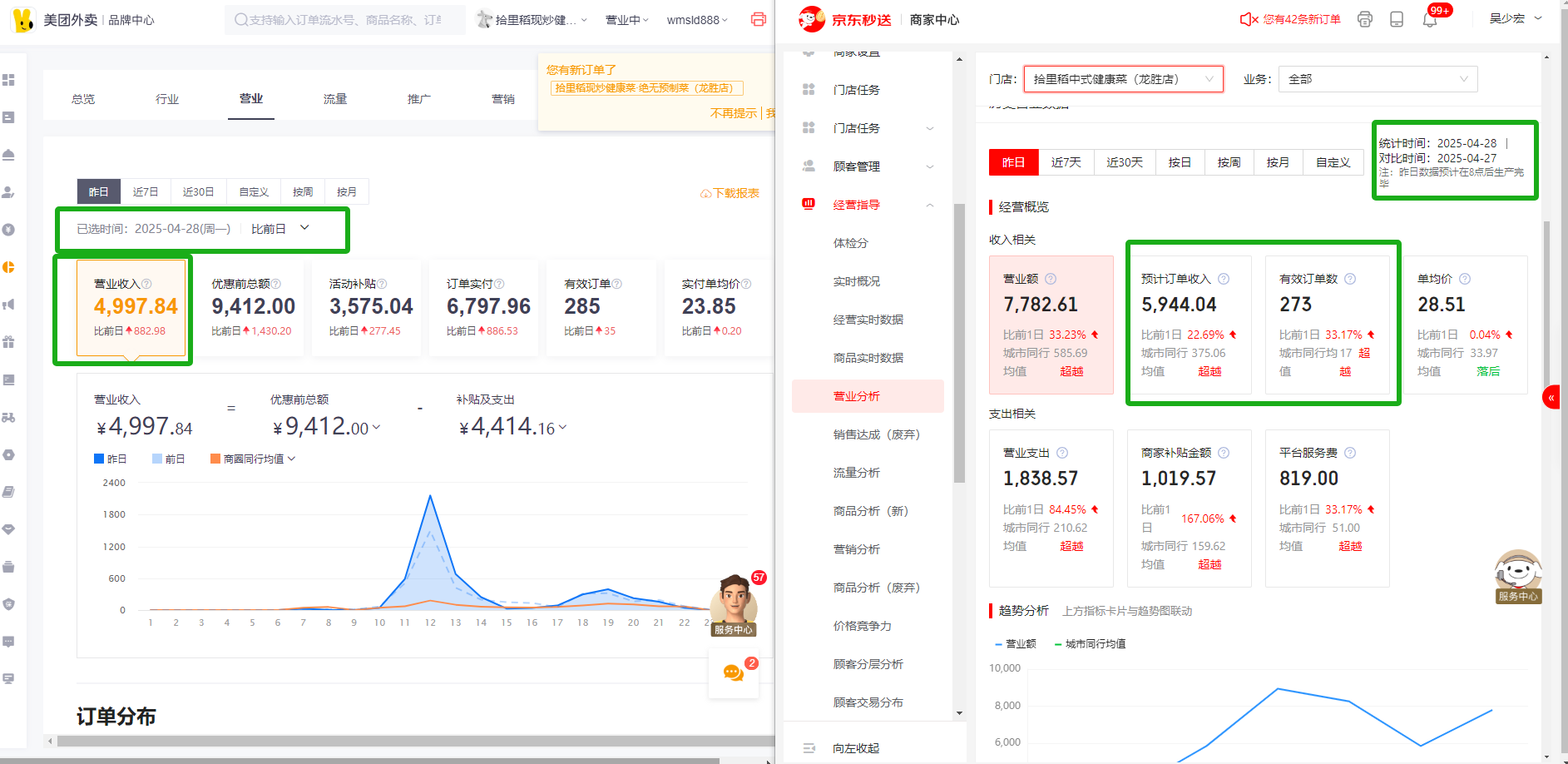1568x764 pixels.
Task: Click 不再提示 in new order popup
Action: pyautogui.click(x=734, y=113)
